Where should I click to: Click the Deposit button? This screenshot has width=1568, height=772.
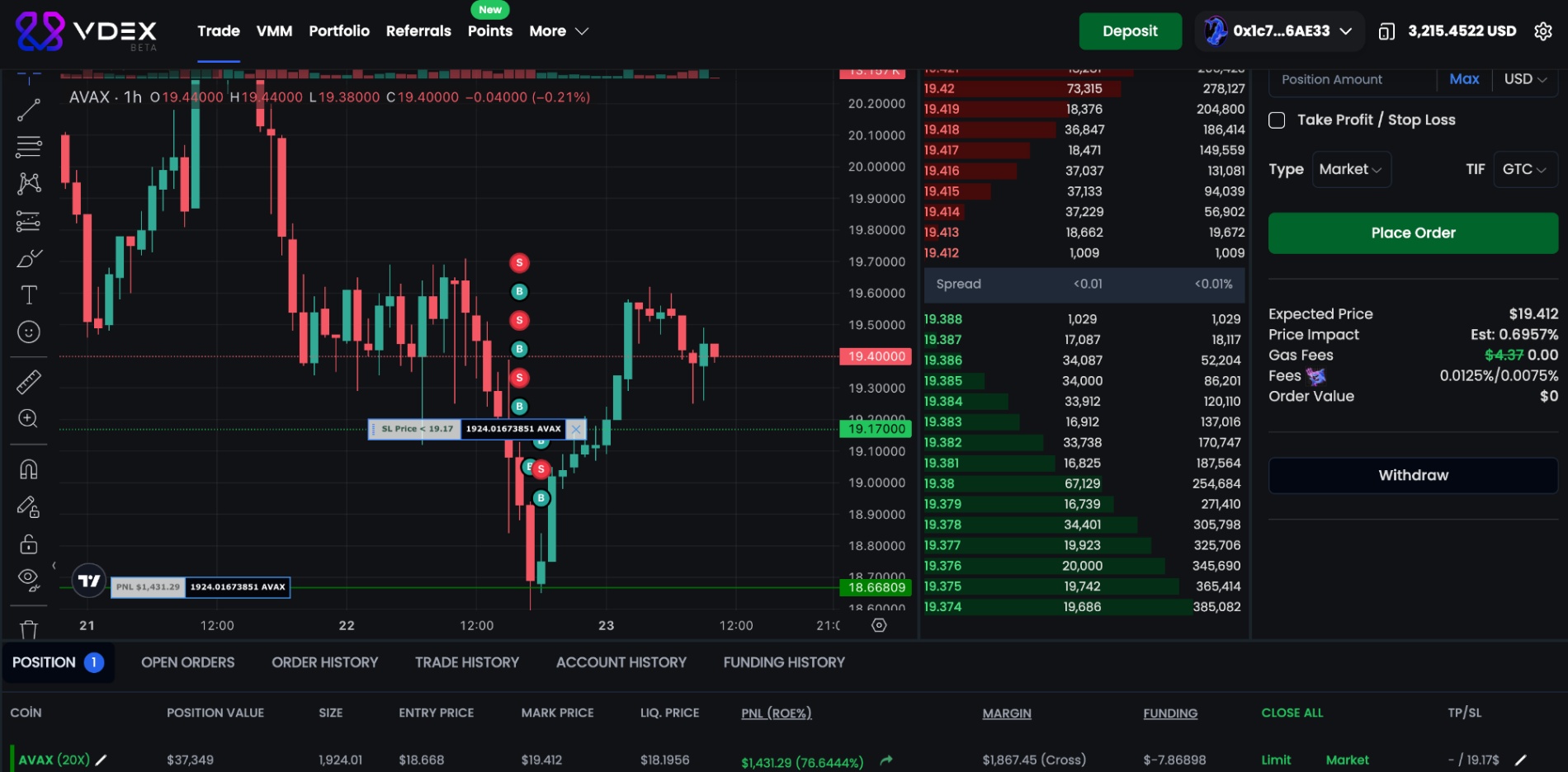(1129, 31)
